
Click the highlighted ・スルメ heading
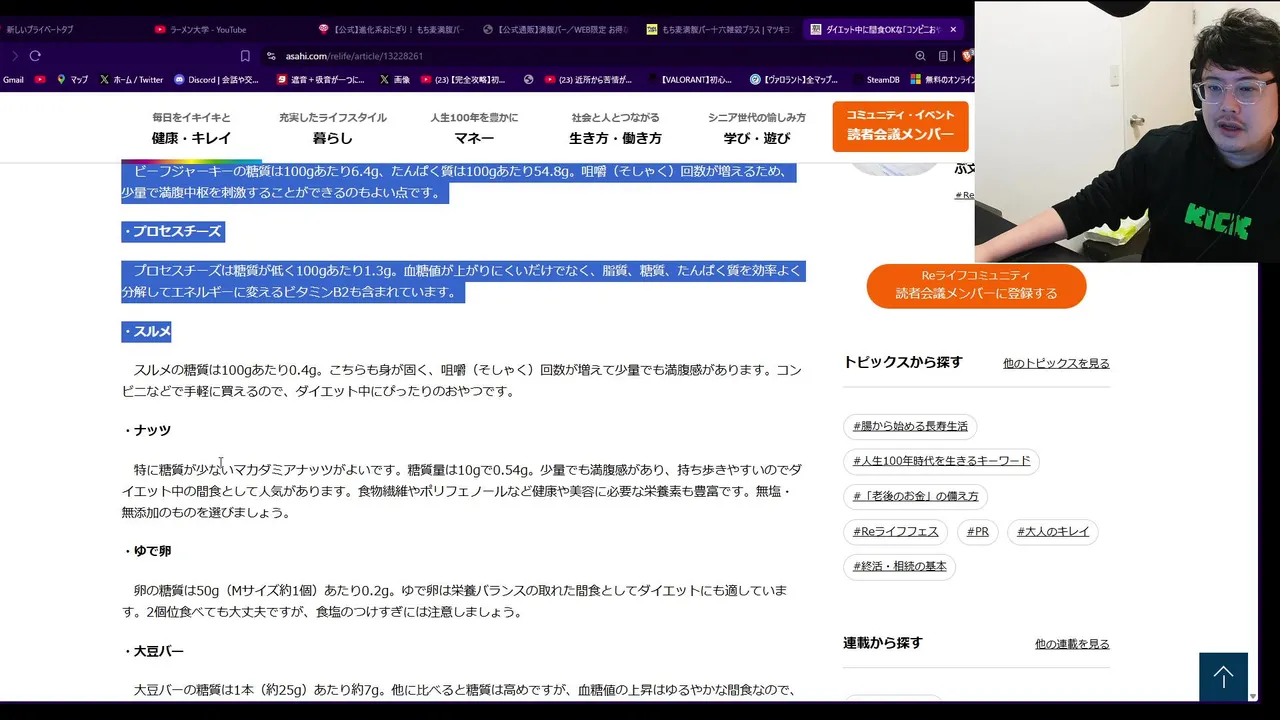(x=147, y=331)
